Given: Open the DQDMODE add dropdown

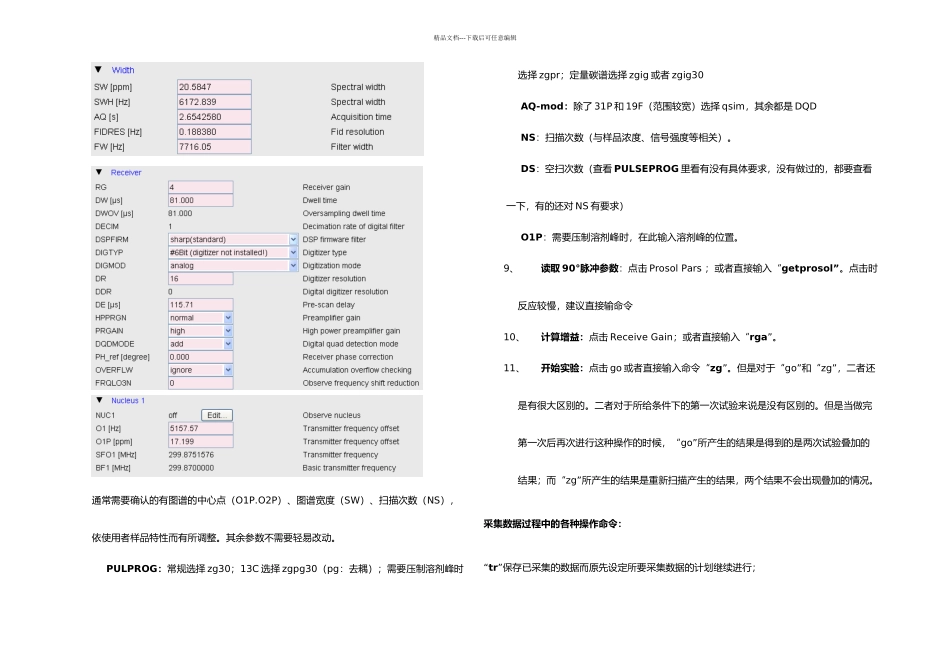Looking at the screenshot, I should click(x=228, y=344).
